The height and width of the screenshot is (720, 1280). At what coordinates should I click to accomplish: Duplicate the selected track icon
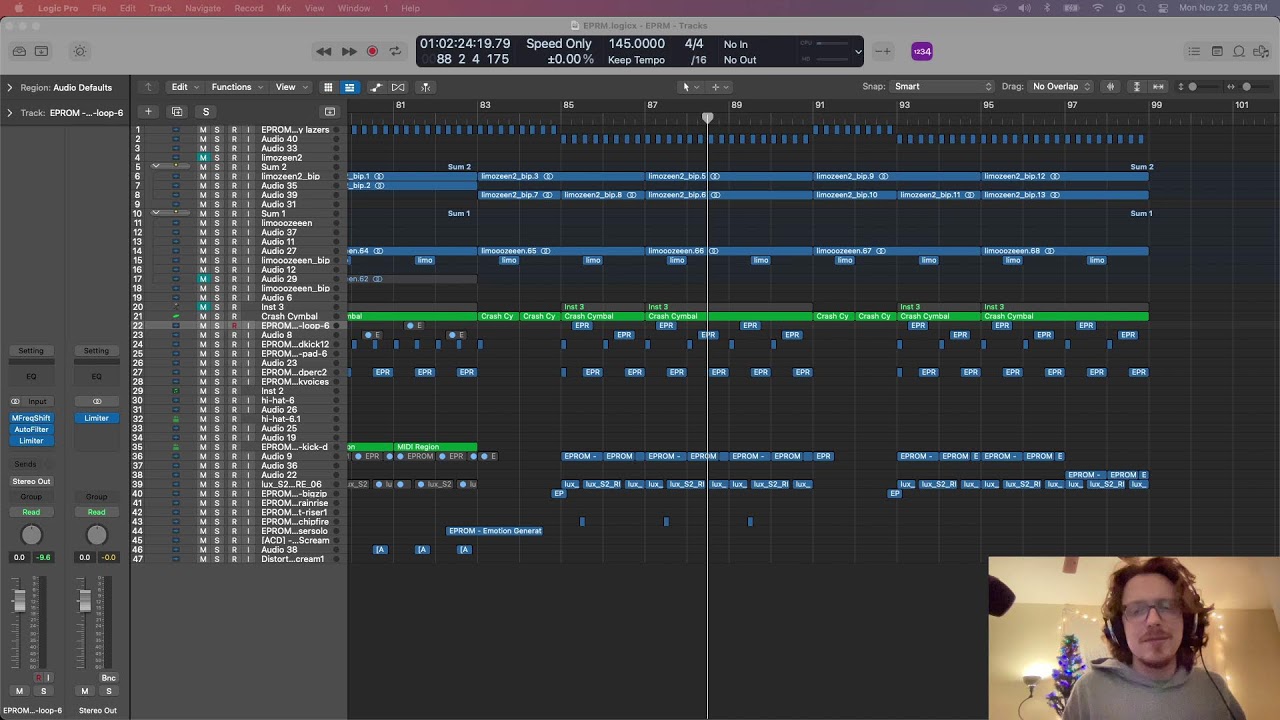(177, 111)
